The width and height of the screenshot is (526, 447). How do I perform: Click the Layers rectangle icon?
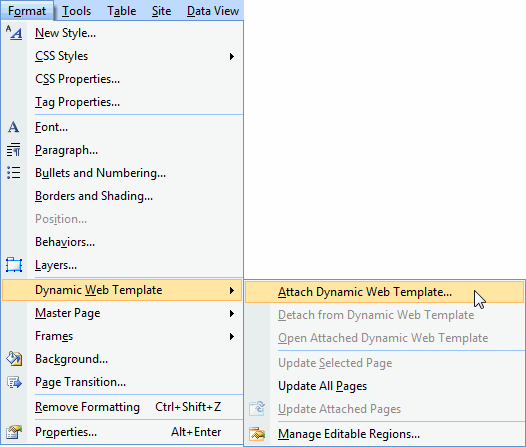[14, 265]
